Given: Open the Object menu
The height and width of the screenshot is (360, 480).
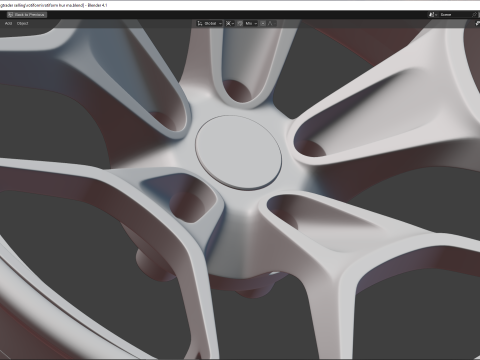Looking at the screenshot, I should pyautogui.click(x=23, y=23).
